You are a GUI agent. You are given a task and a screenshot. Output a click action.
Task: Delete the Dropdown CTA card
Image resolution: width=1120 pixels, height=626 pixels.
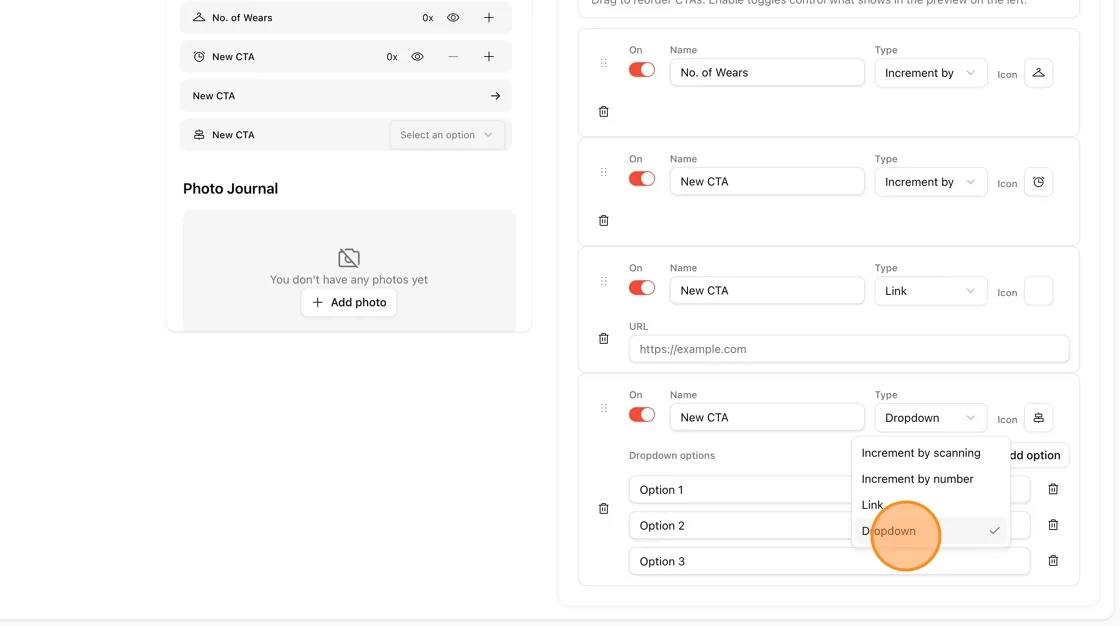coord(604,509)
